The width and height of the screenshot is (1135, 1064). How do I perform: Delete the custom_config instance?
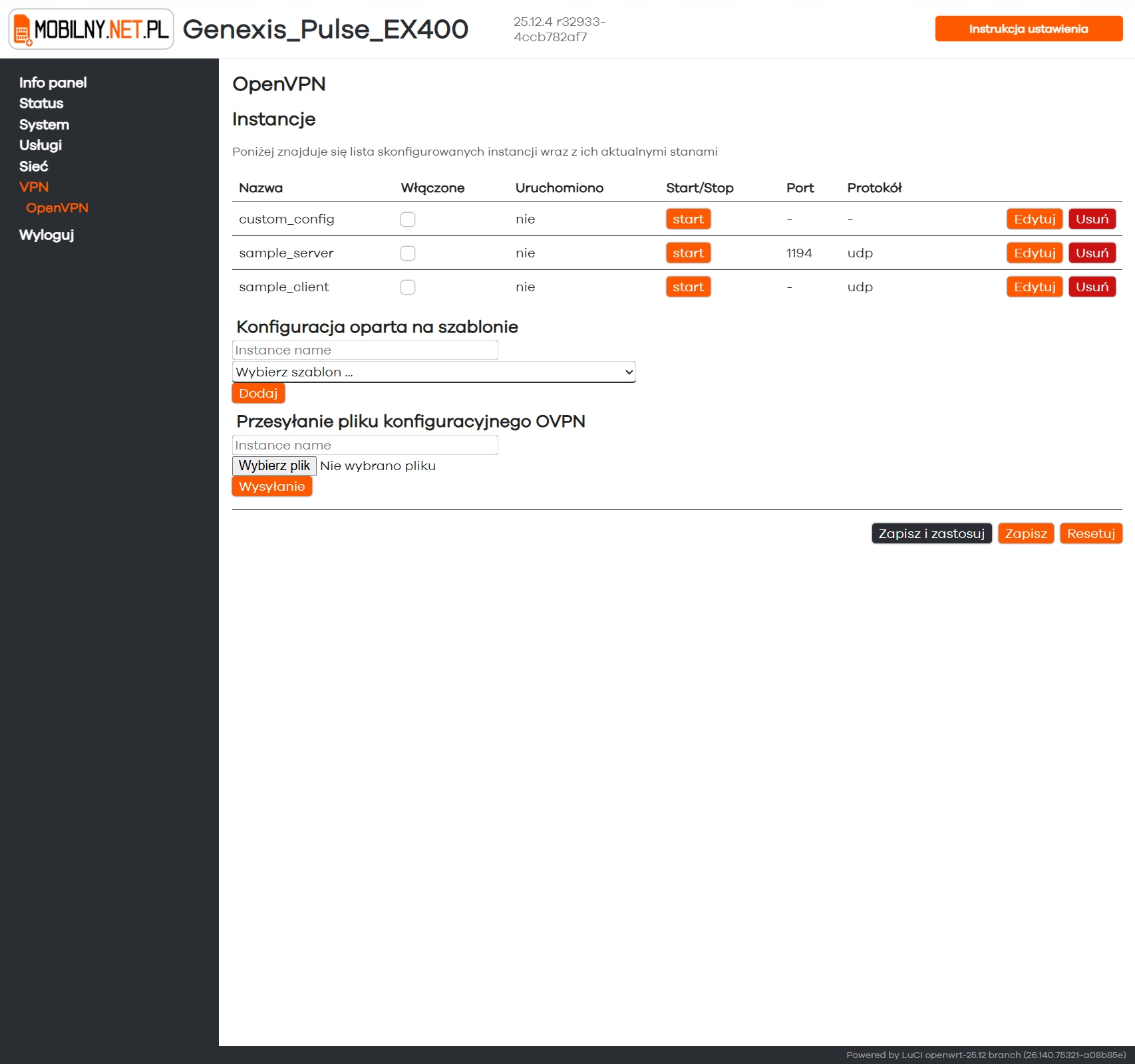[x=1092, y=219]
